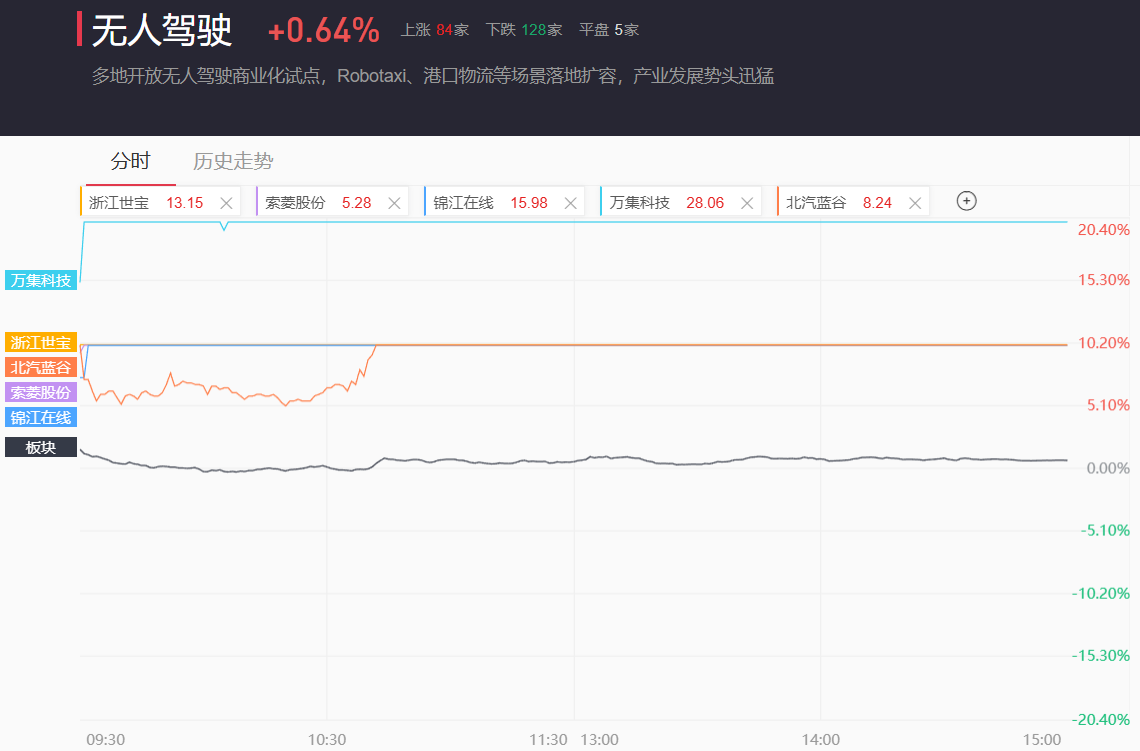Click the 上涨 84家 rising count
The image size is (1140, 751).
(434, 30)
